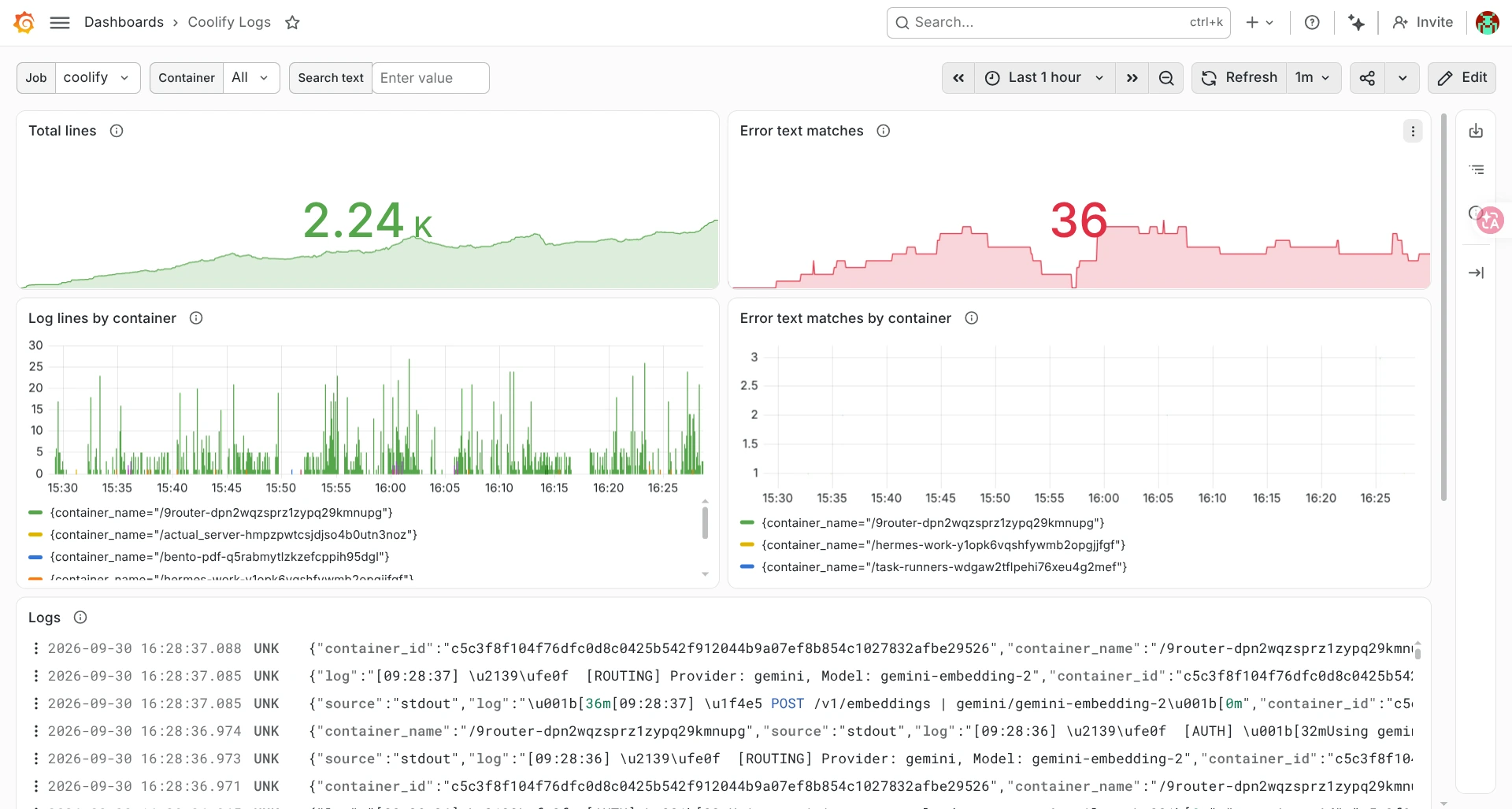1512x809 pixels.
Task: Open the Grafana home logo
Action: [x=24, y=22]
